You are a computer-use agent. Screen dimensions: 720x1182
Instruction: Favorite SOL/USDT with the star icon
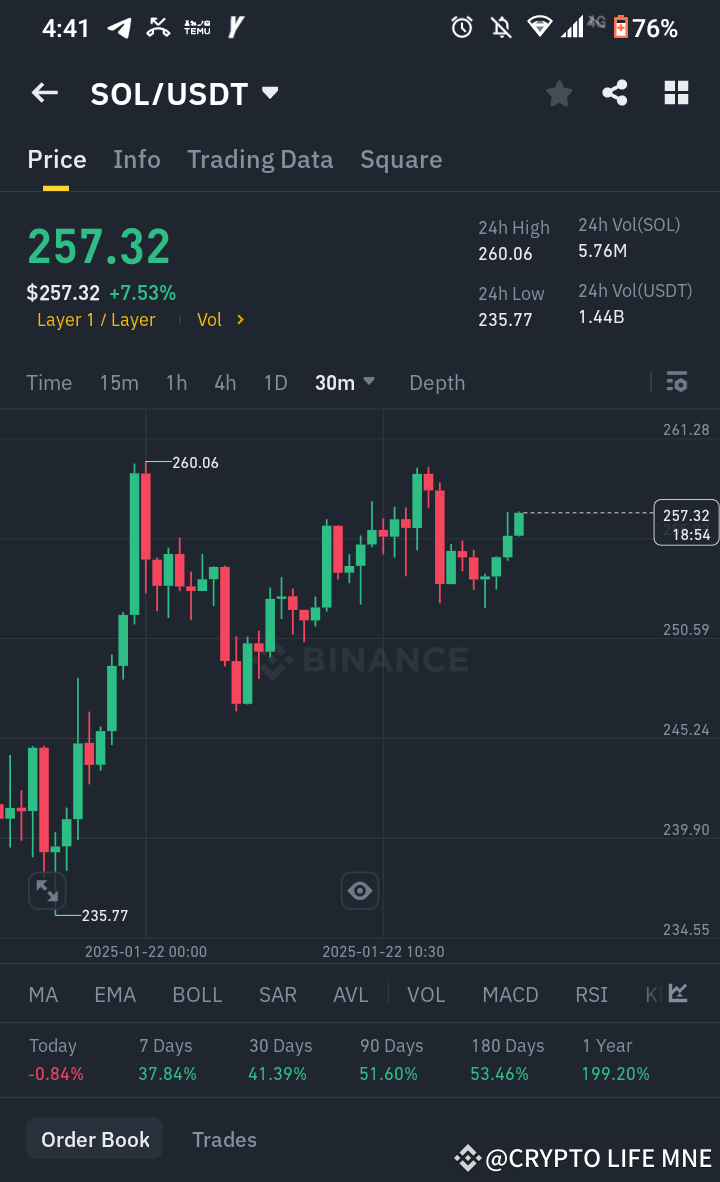559,93
